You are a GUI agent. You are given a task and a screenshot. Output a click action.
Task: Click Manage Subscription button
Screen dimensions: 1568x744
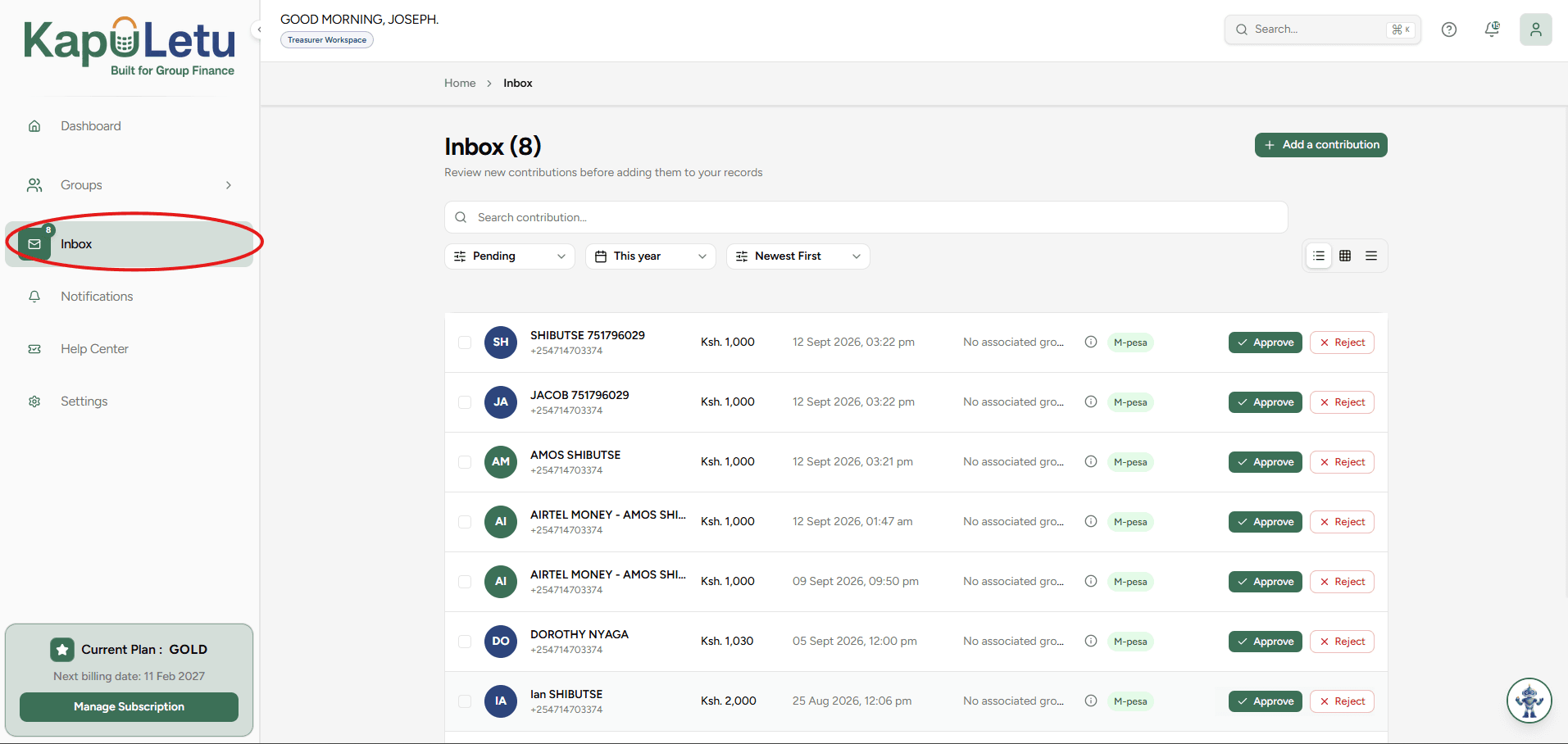tap(130, 707)
